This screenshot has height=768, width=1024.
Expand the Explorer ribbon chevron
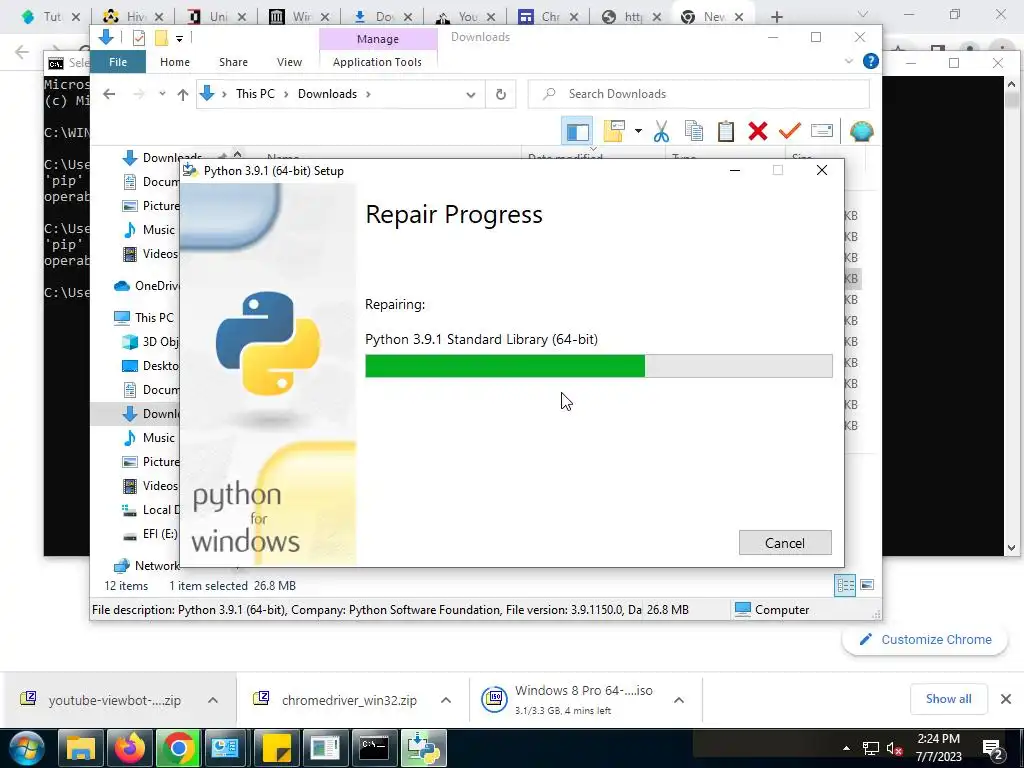coord(848,61)
